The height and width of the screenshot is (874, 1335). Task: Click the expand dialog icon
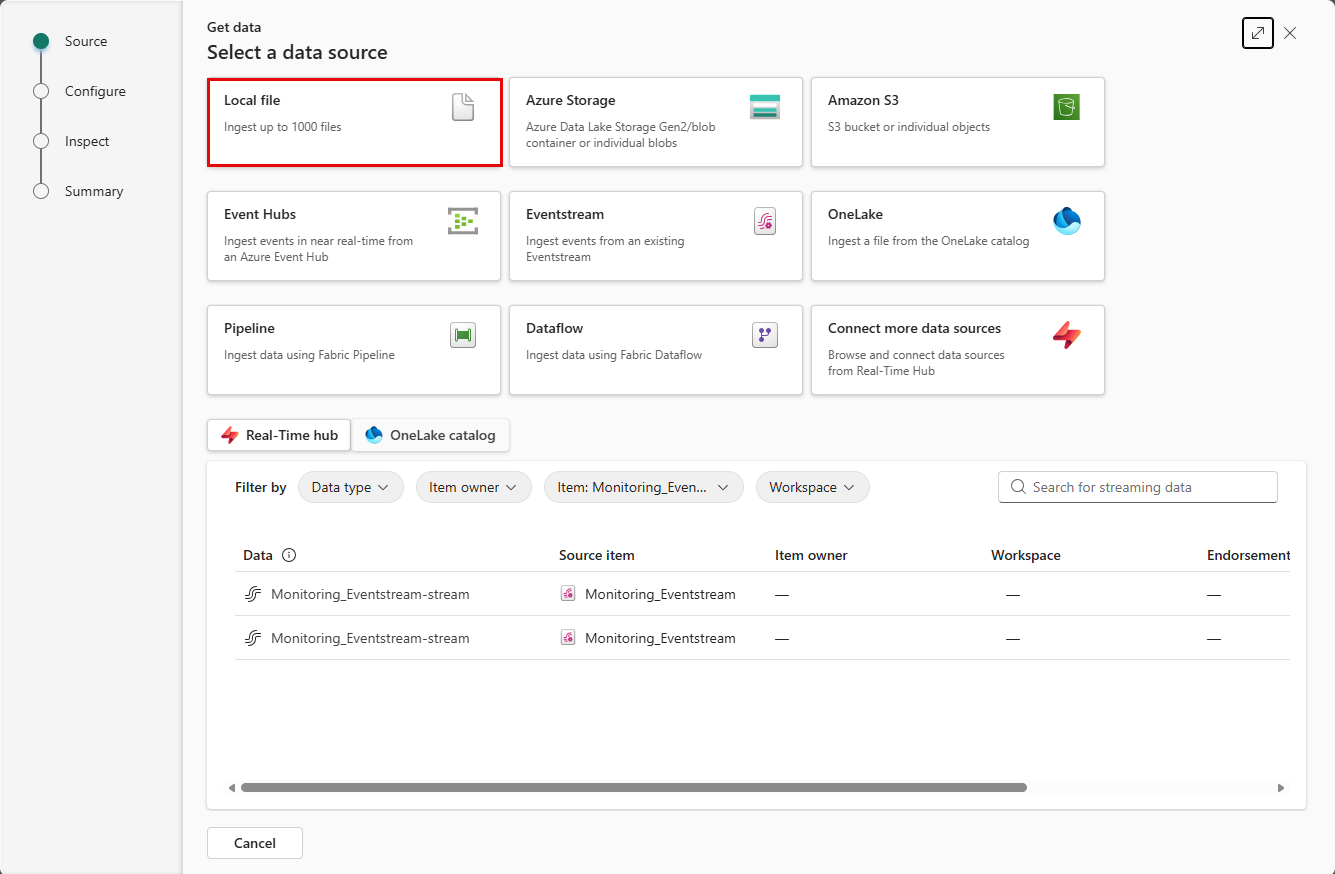click(x=1257, y=33)
